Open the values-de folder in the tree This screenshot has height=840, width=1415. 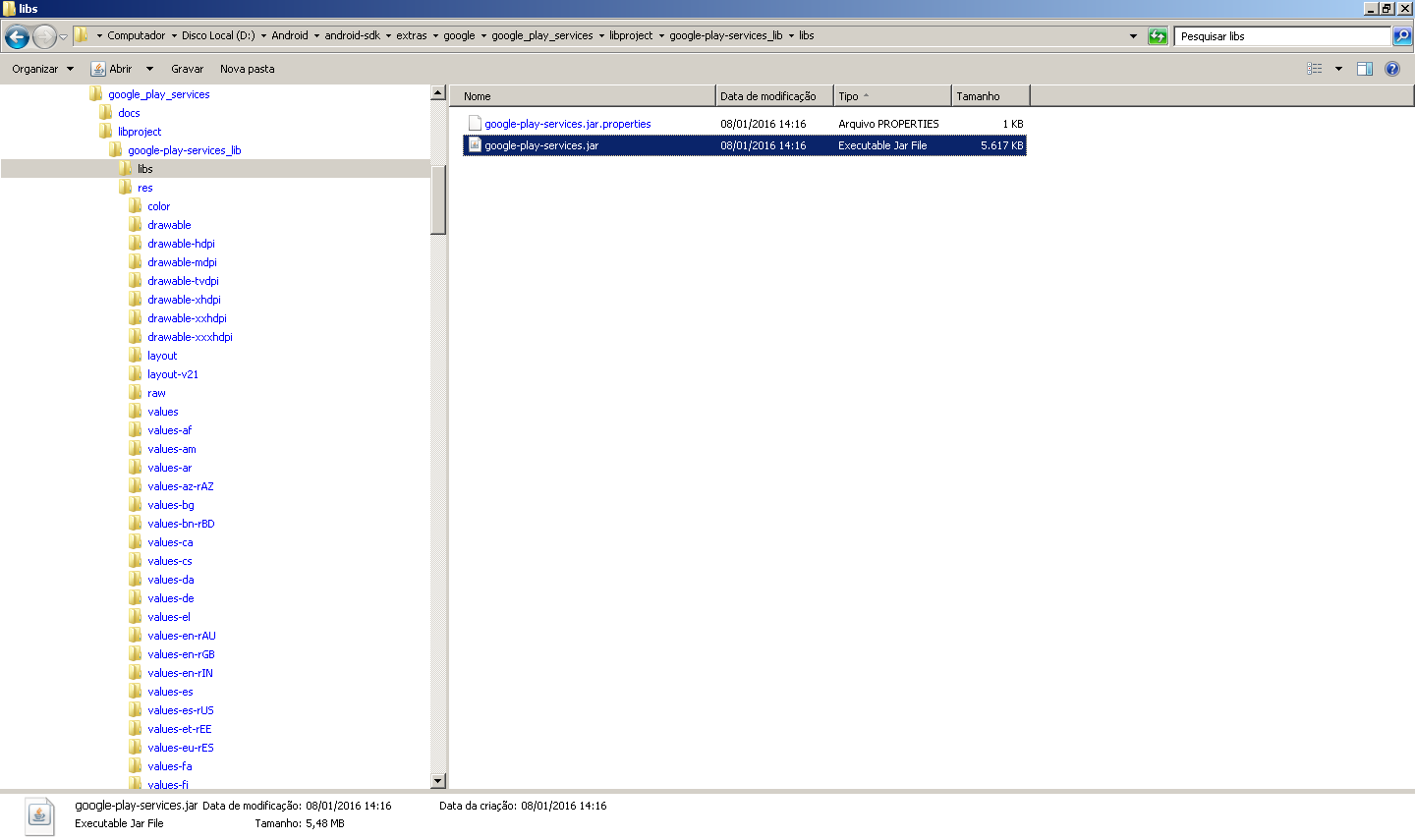pyautogui.click(x=171, y=598)
